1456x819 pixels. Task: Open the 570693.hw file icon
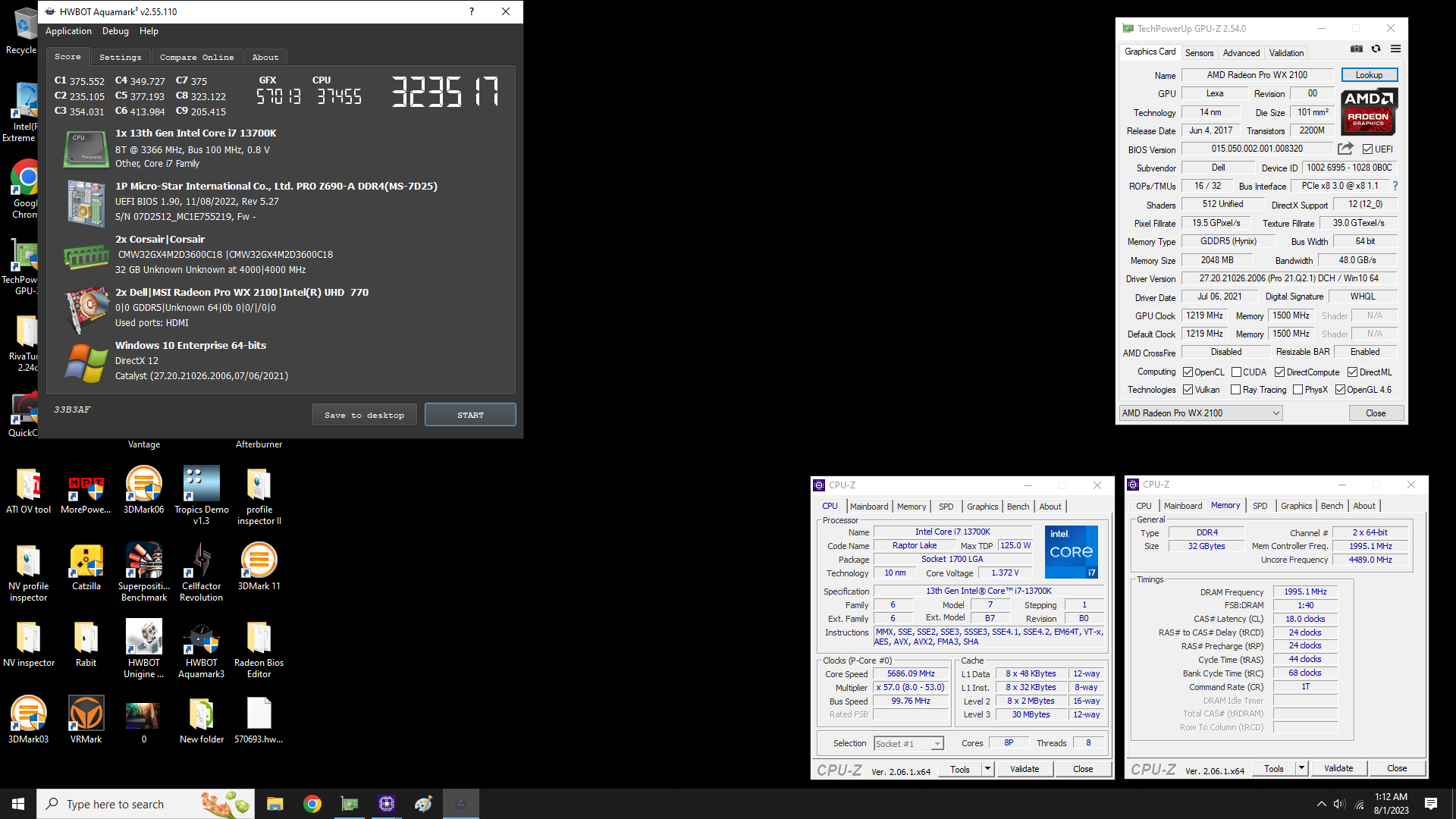259,719
